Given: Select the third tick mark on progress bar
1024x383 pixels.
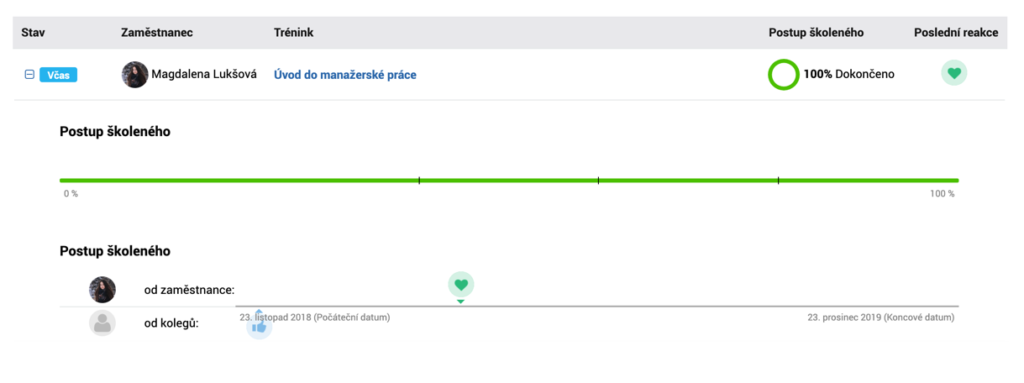Looking at the screenshot, I should [x=778, y=180].
